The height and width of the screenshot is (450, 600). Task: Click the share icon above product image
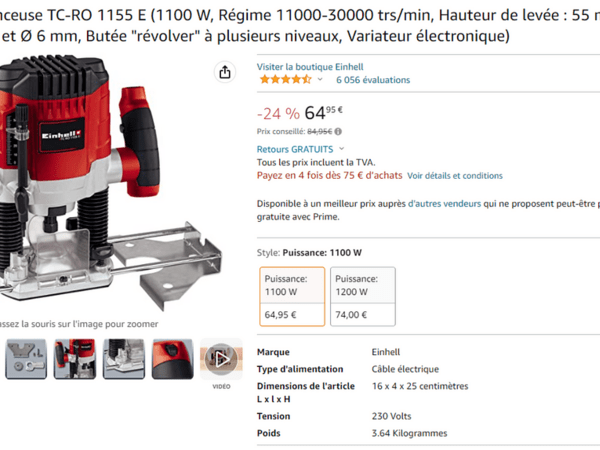click(x=225, y=72)
